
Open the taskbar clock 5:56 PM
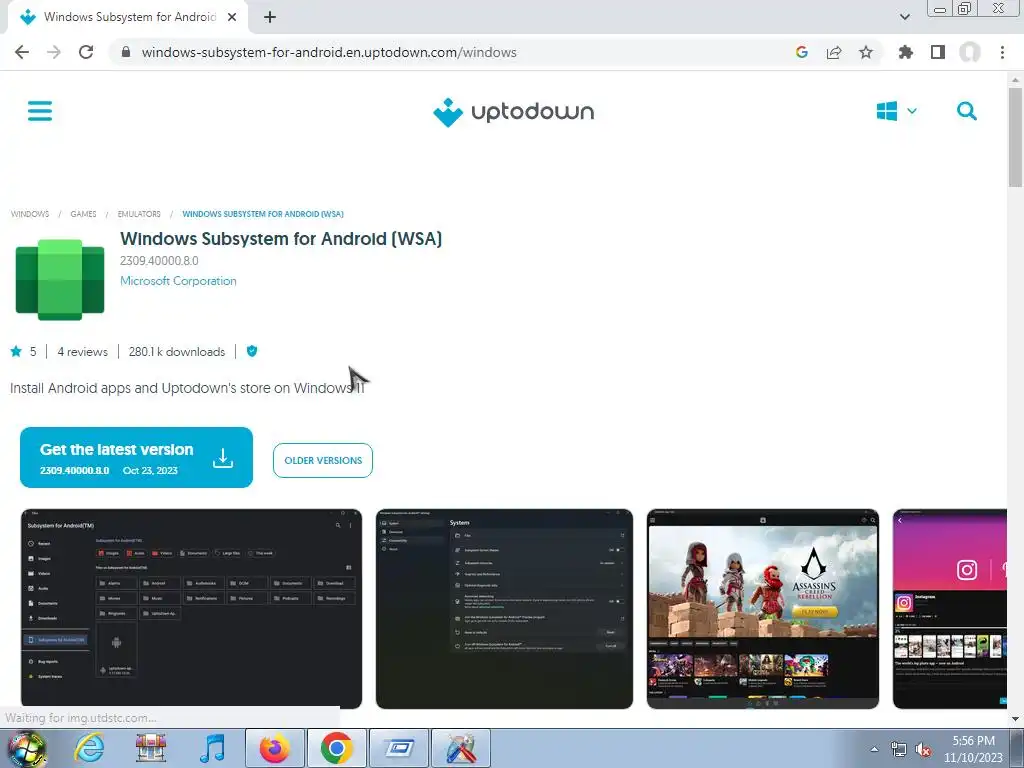[x=973, y=749]
